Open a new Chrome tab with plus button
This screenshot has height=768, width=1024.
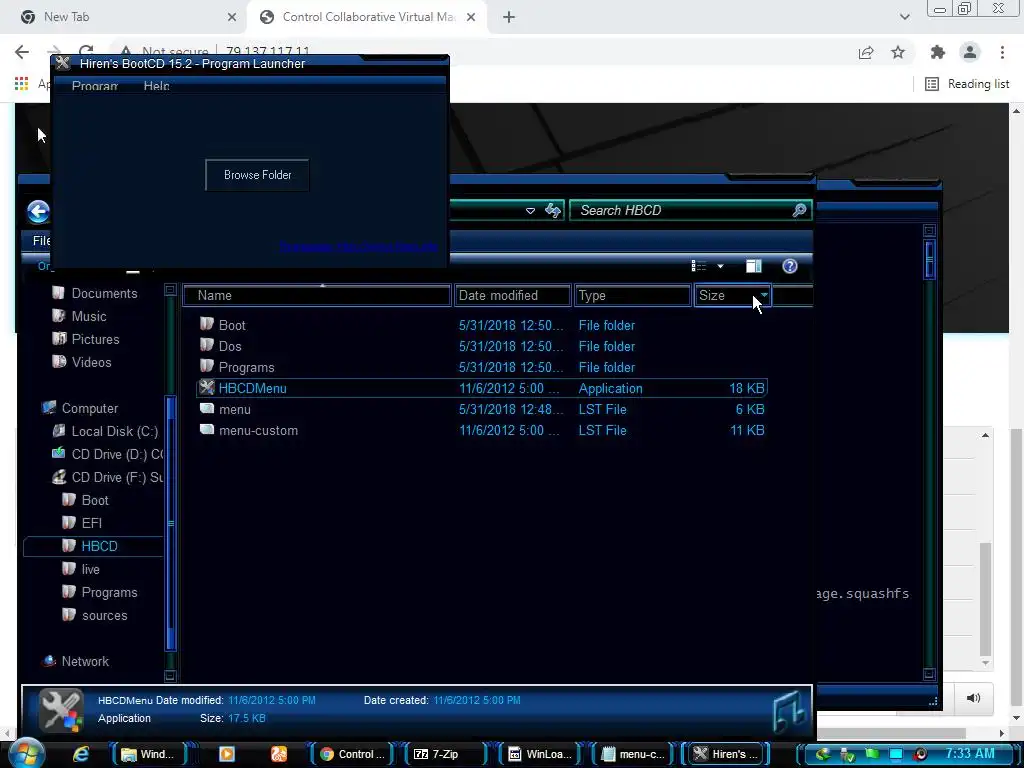coord(509,17)
